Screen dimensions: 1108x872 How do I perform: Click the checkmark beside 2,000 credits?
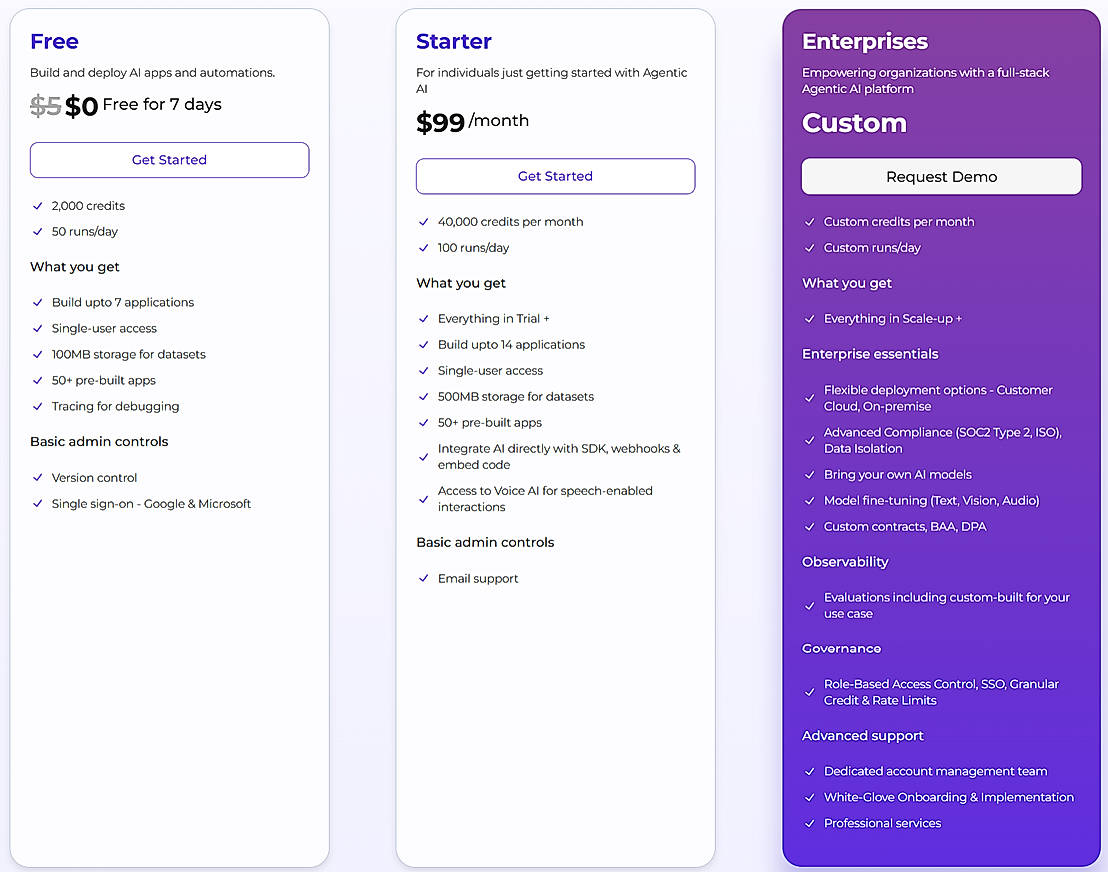37,206
